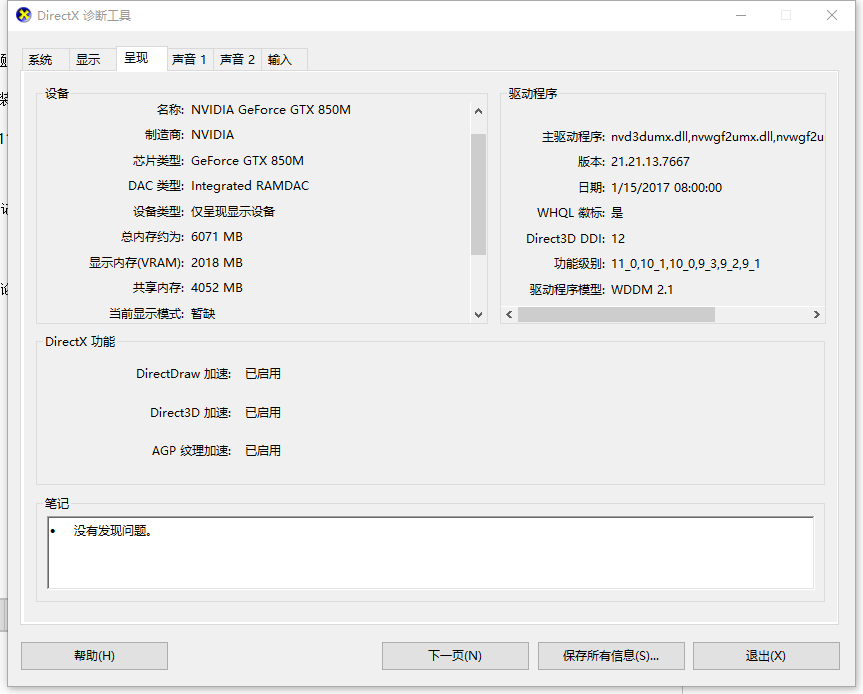This screenshot has width=863, height=694.
Task: Minimize the DirectX 诊断工具 window
Action: tap(741, 15)
